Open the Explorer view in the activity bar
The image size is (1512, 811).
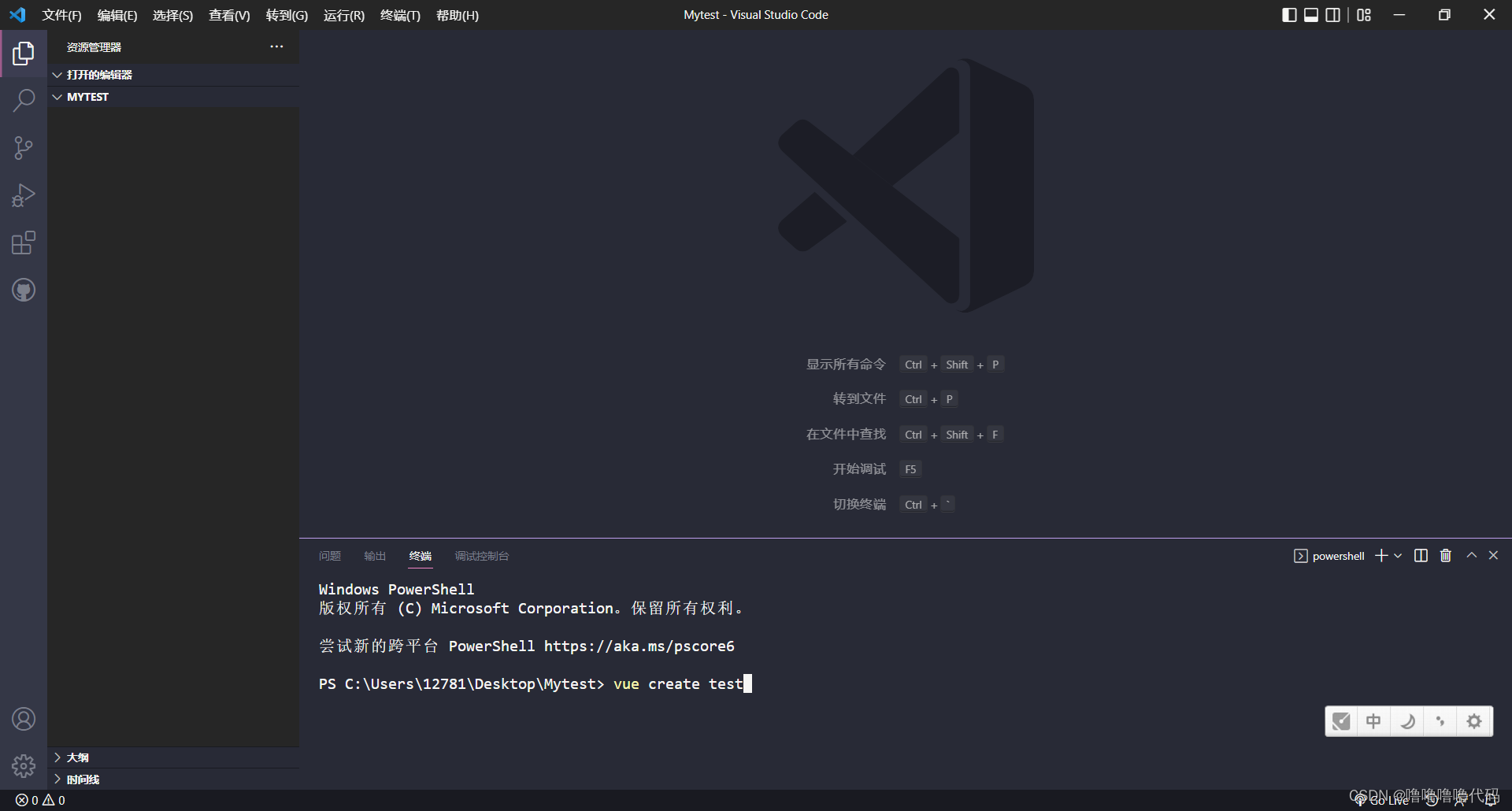[24, 54]
